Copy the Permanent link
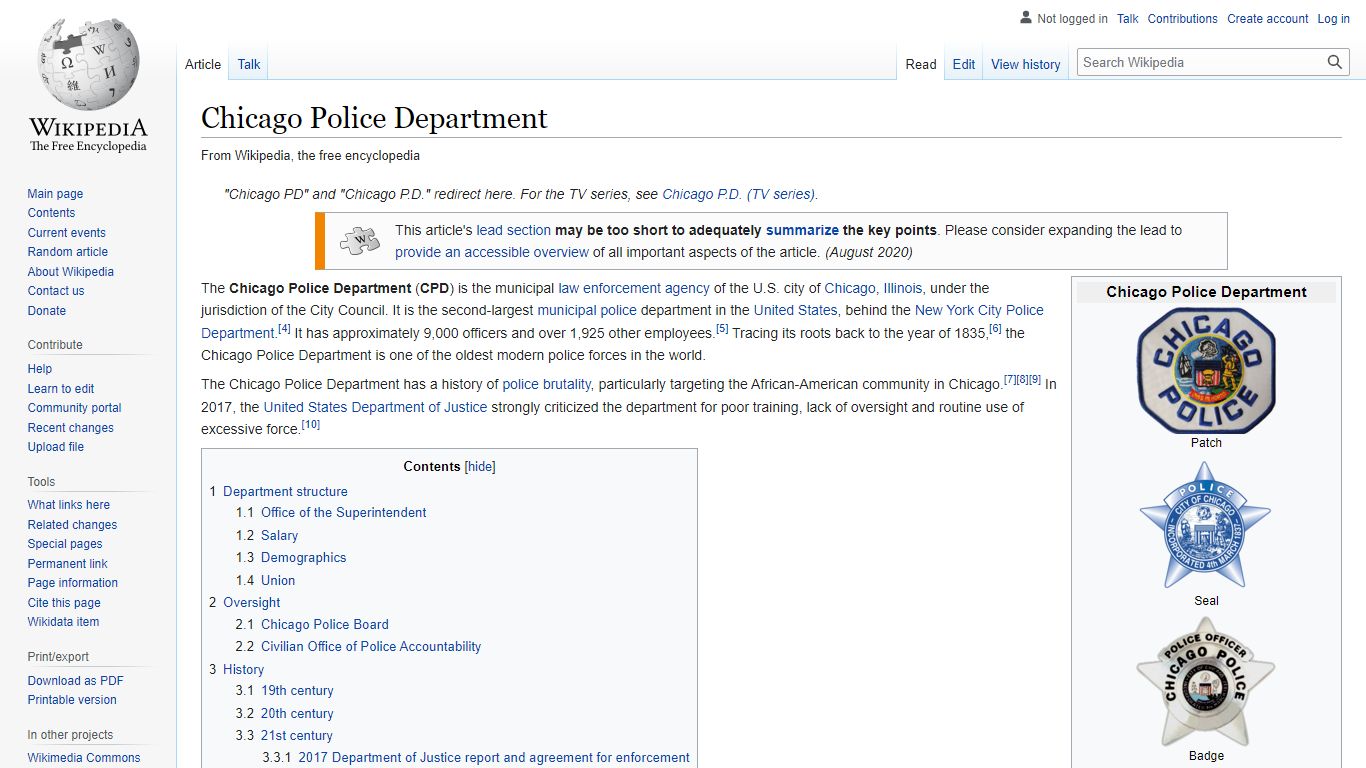 click(x=68, y=564)
